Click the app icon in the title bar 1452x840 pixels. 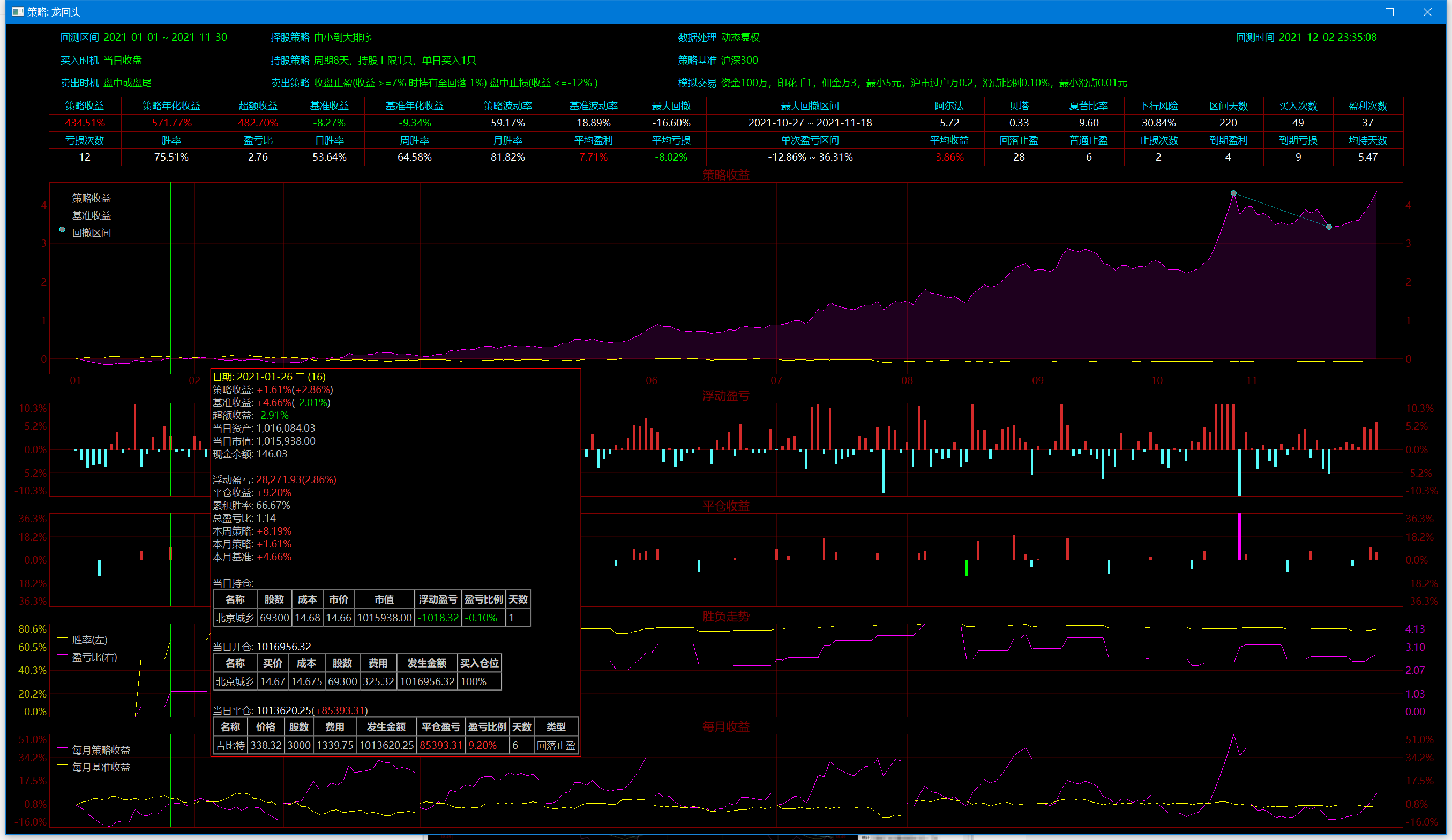(x=18, y=12)
